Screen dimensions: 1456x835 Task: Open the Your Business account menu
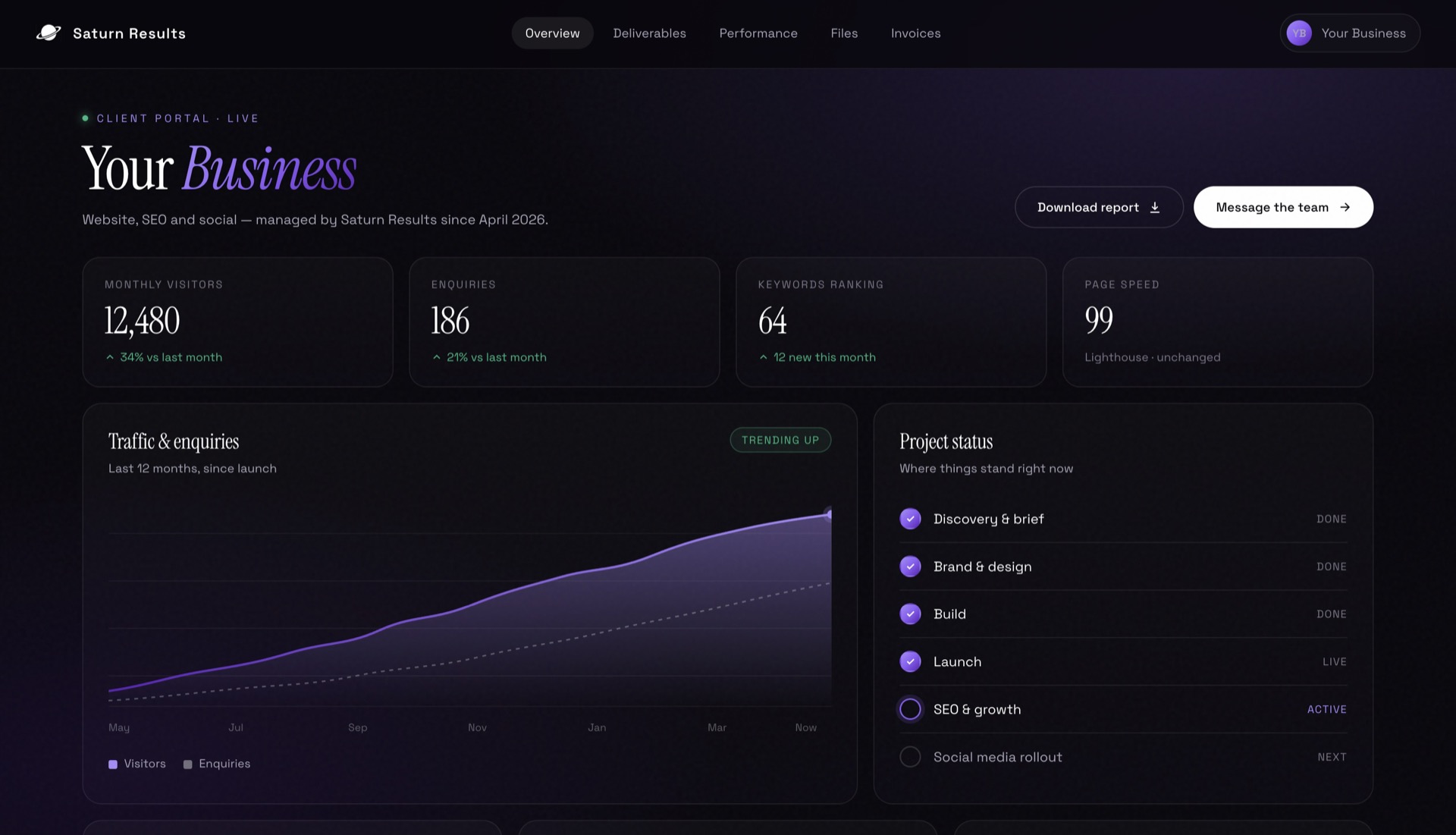(1350, 33)
